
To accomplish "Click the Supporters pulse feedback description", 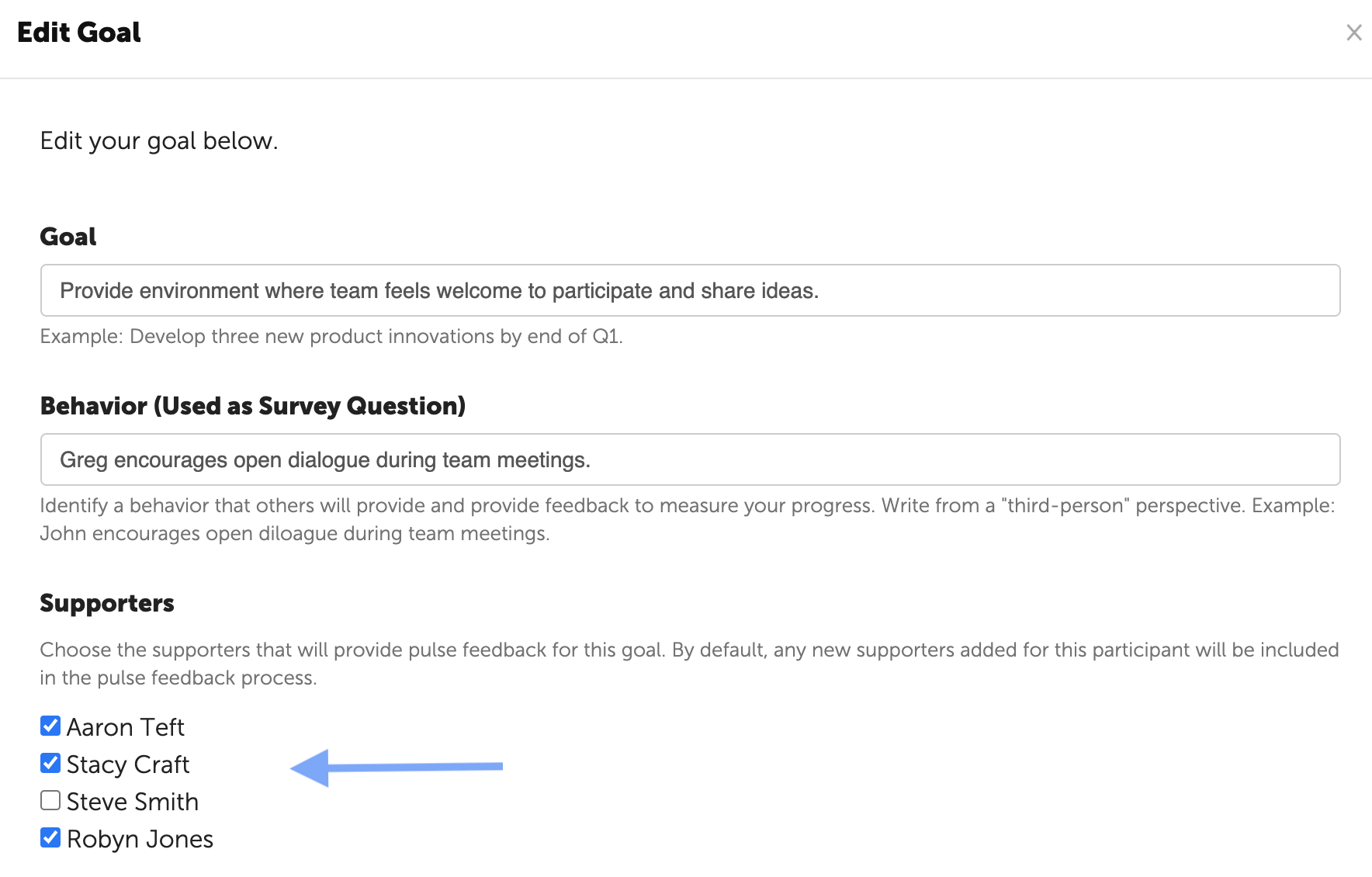I will click(689, 664).
